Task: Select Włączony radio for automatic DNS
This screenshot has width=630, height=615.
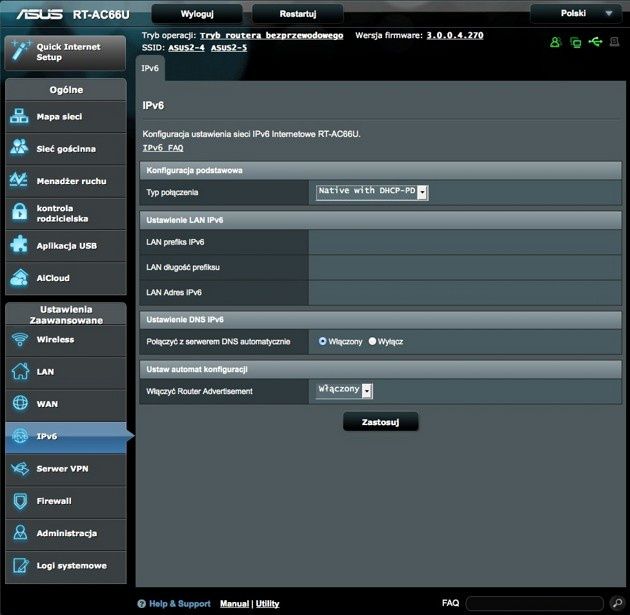Action: click(322, 341)
